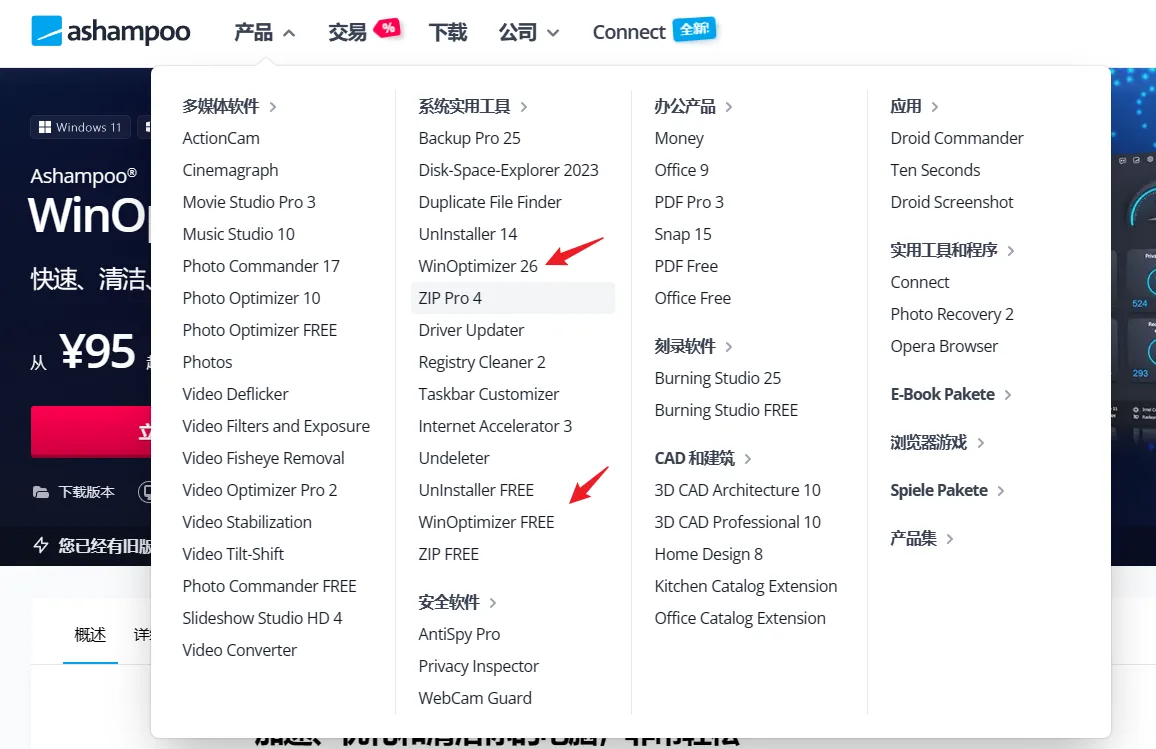Open the 下载 menu item
The width and height of the screenshot is (1156, 749).
pyautogui.click(x=447, y=32)
